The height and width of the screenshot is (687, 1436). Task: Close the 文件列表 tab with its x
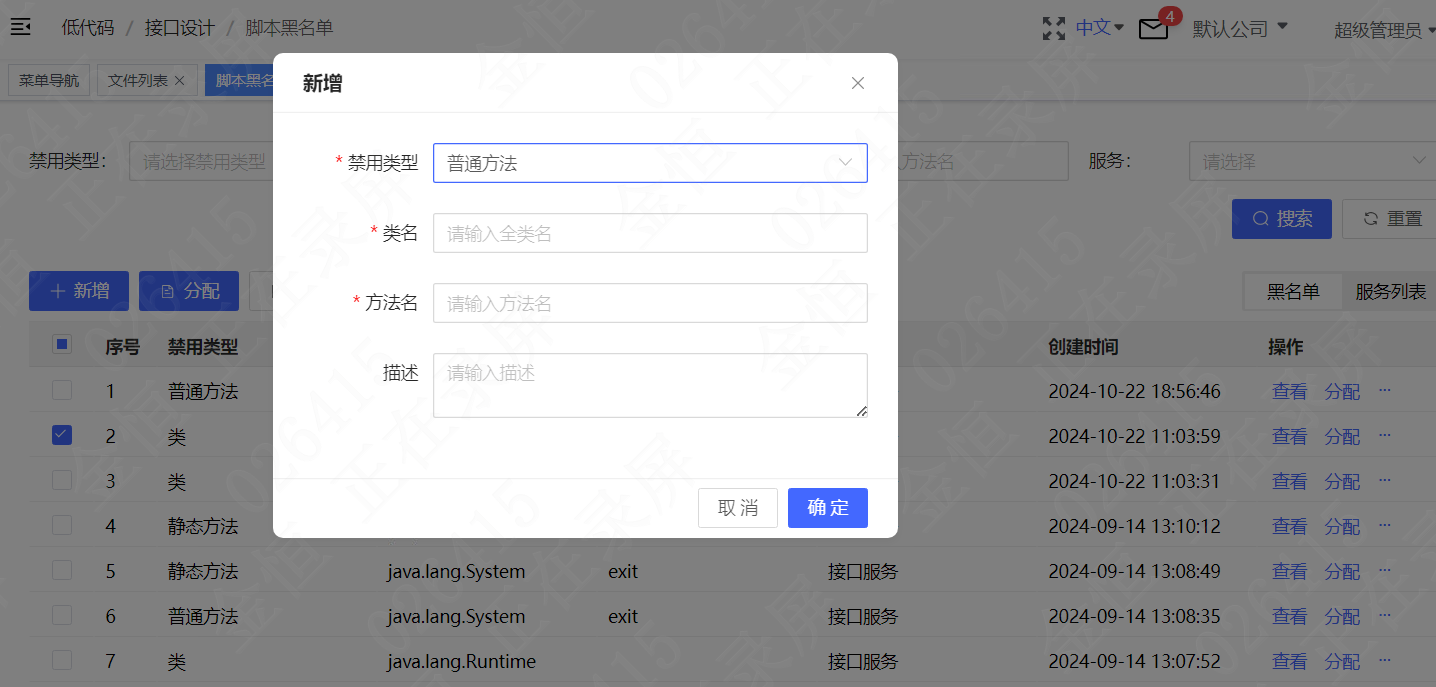coord(179,80)
